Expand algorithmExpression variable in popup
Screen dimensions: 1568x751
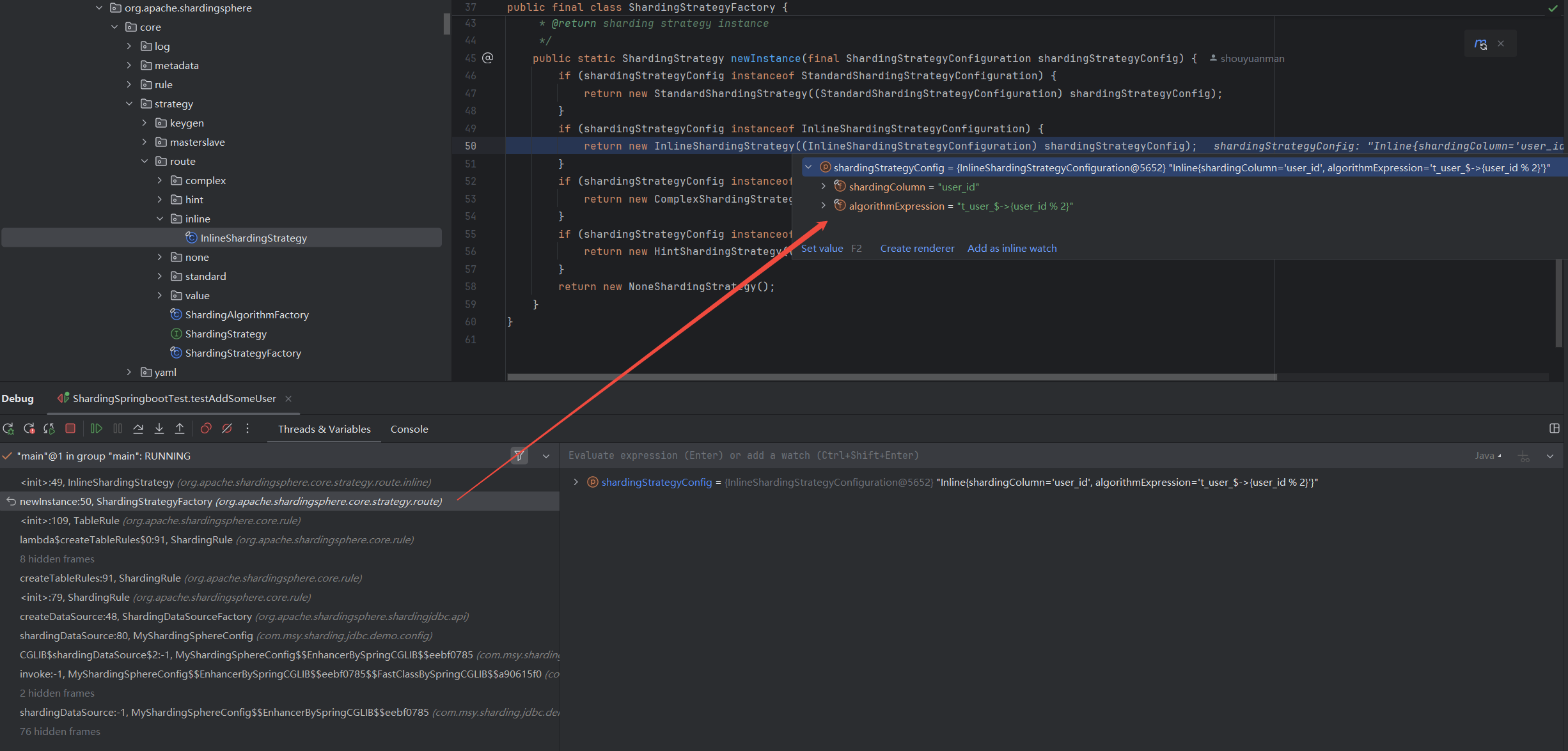point(824,206)
